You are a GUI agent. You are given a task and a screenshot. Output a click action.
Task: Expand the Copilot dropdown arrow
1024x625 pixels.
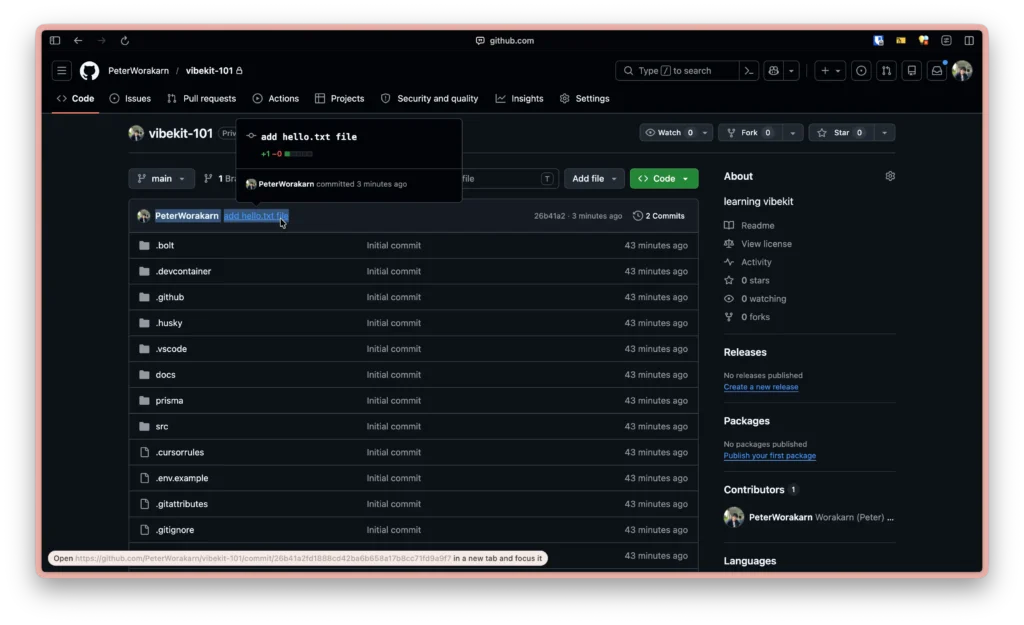[791, 71]
